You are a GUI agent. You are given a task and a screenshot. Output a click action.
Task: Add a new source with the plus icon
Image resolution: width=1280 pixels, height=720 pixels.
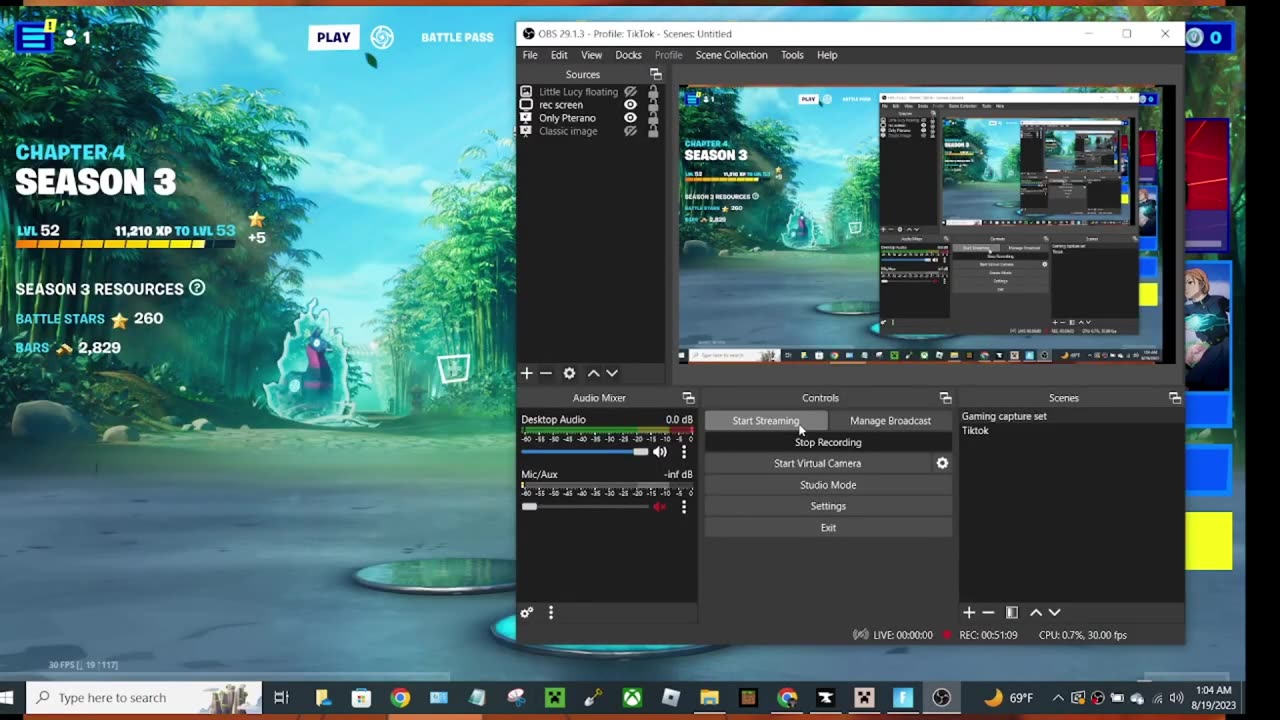[x=527, y=373]
